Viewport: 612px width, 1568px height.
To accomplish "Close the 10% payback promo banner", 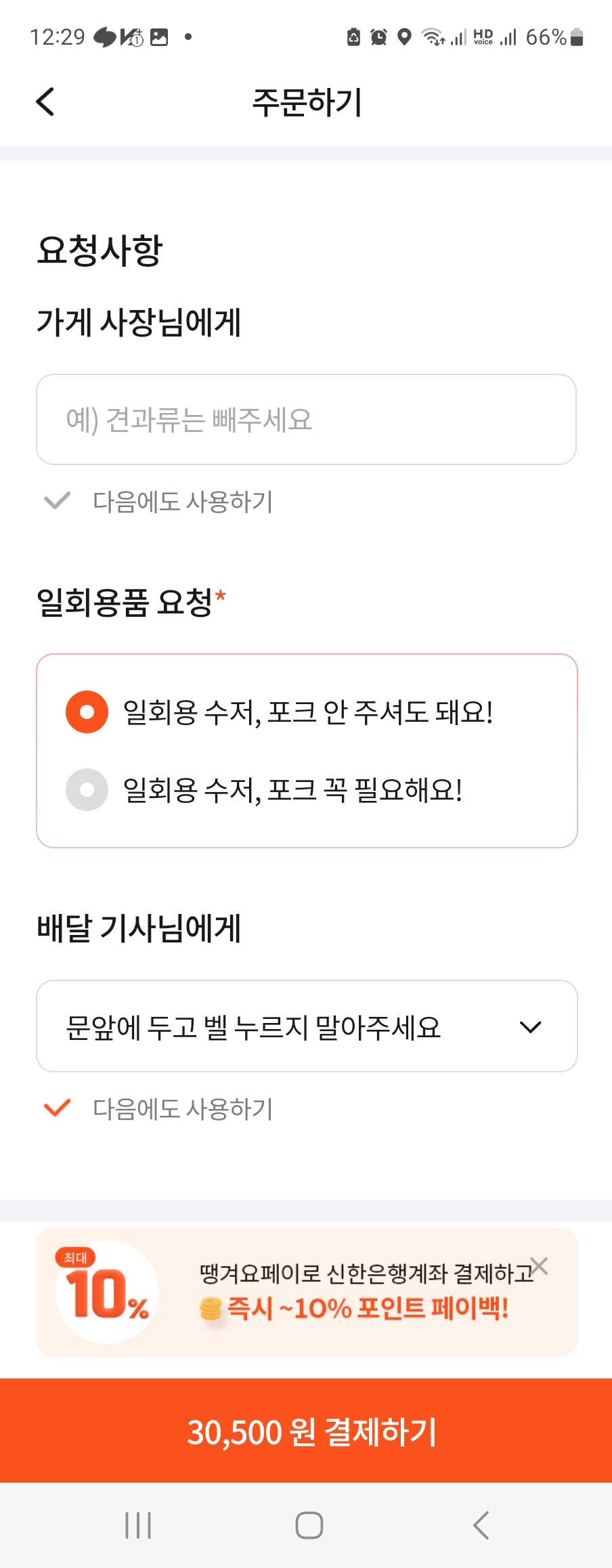I will 539,1265.
